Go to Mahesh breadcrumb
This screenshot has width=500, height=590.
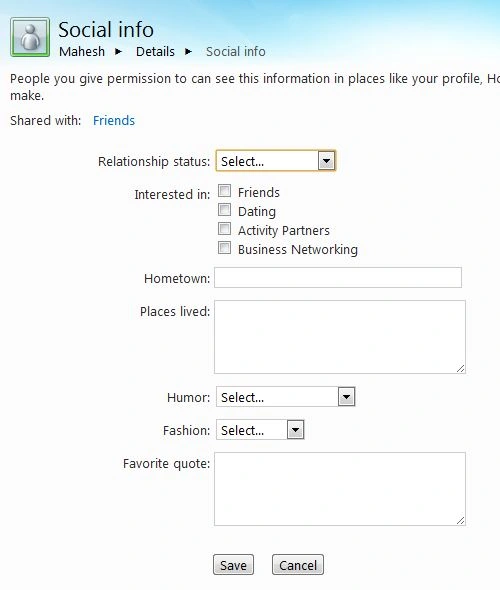pos(82,52)
